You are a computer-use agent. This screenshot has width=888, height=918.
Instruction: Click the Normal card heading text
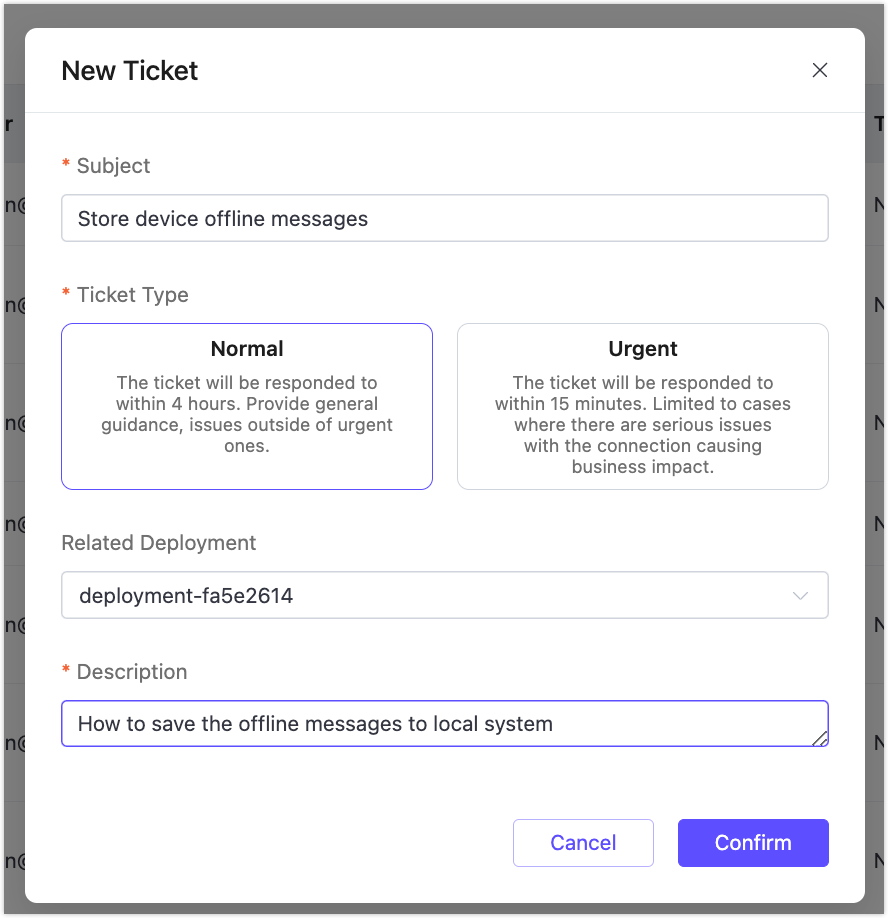coord(246,349)
